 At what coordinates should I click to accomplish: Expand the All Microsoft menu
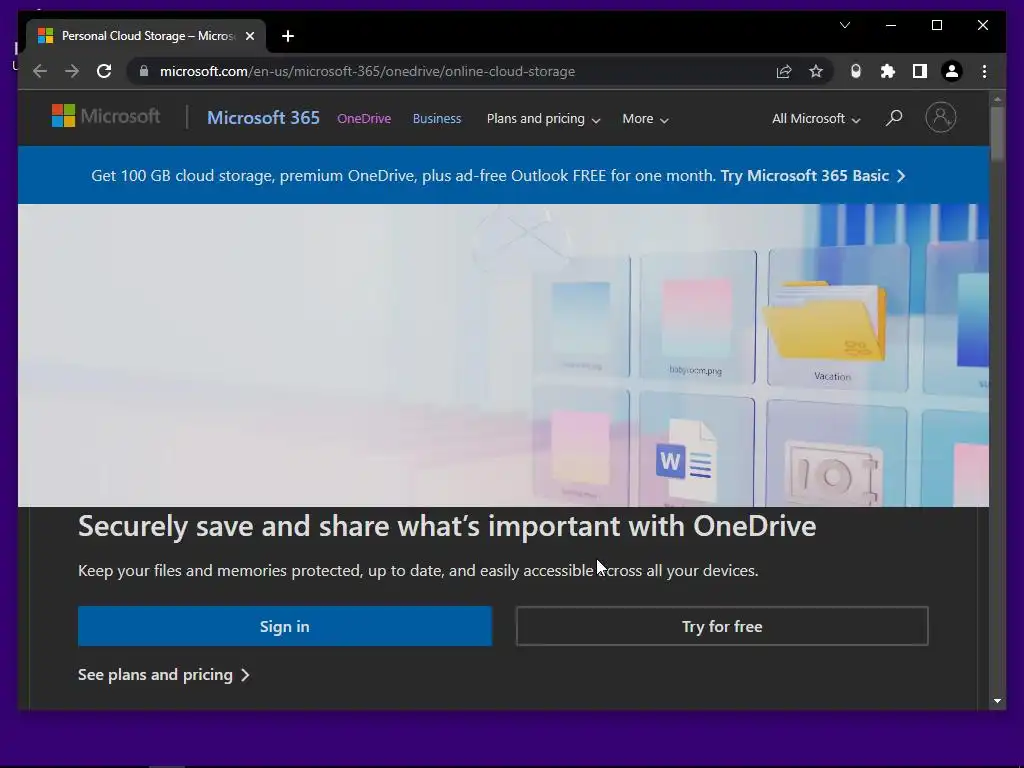click(816, 119)
